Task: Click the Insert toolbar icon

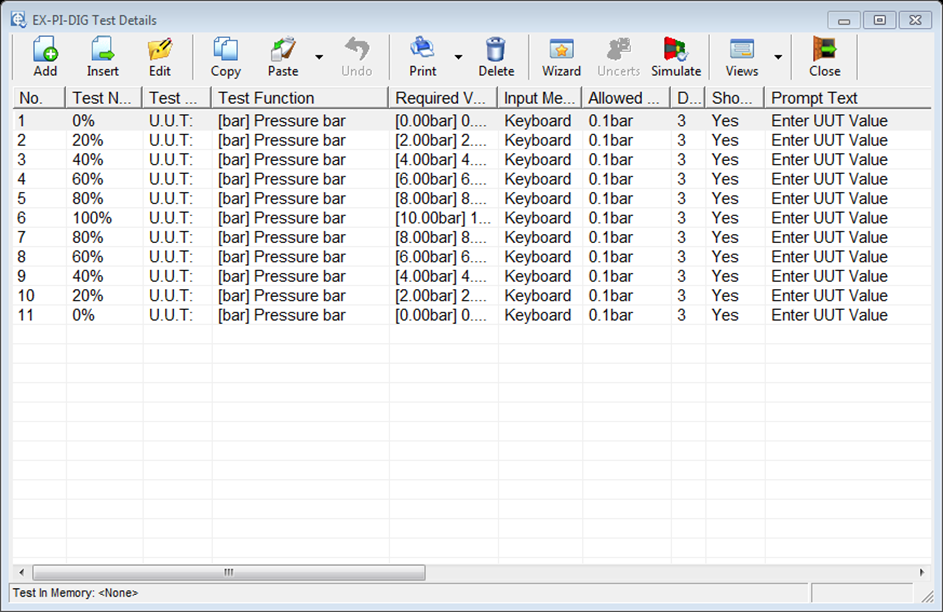Action: (x=102, y=56)
